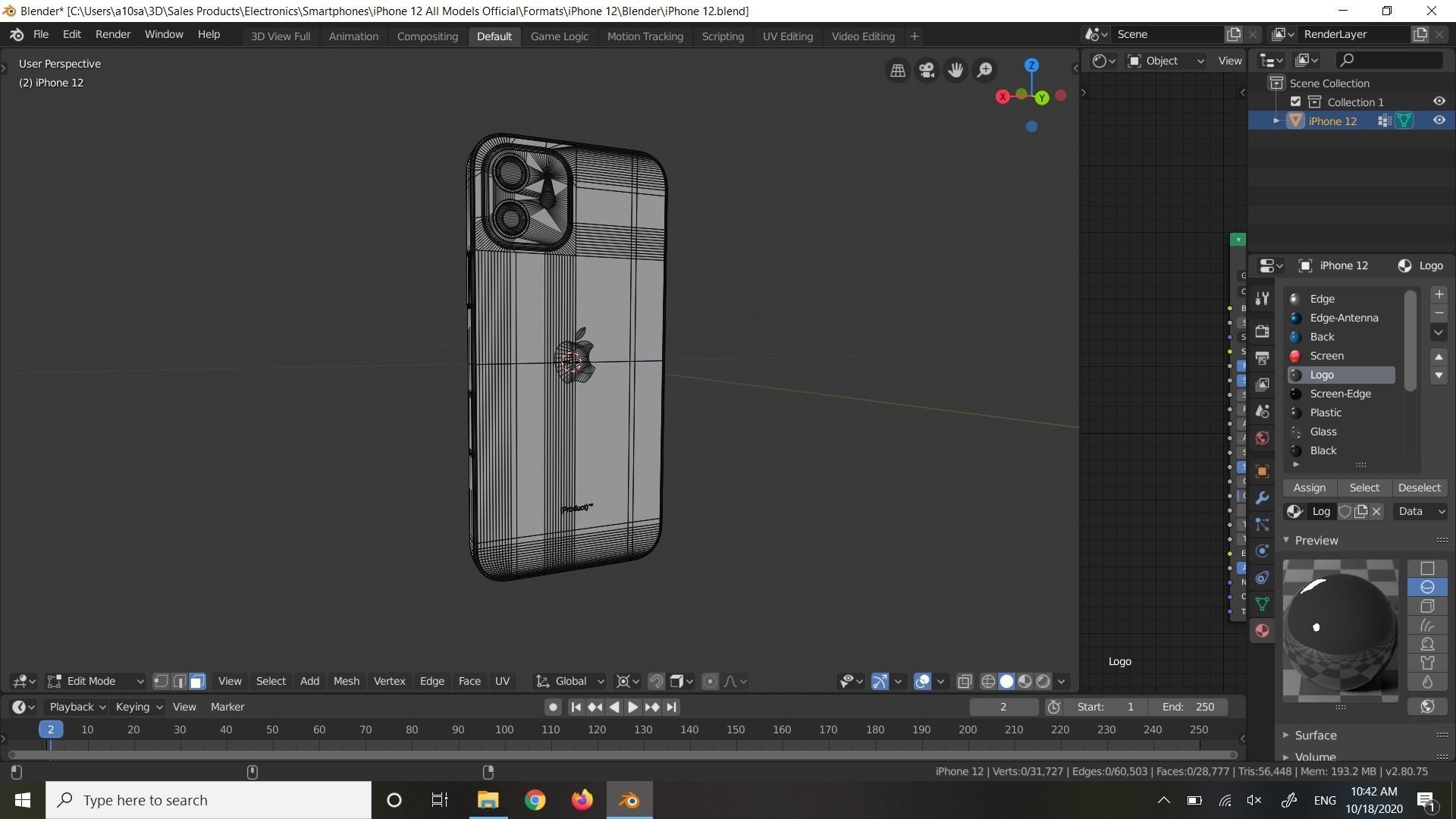Open the File menu
Viewport: 1456px width, 819px height.
pyautogui.click(x=41, y=35)
